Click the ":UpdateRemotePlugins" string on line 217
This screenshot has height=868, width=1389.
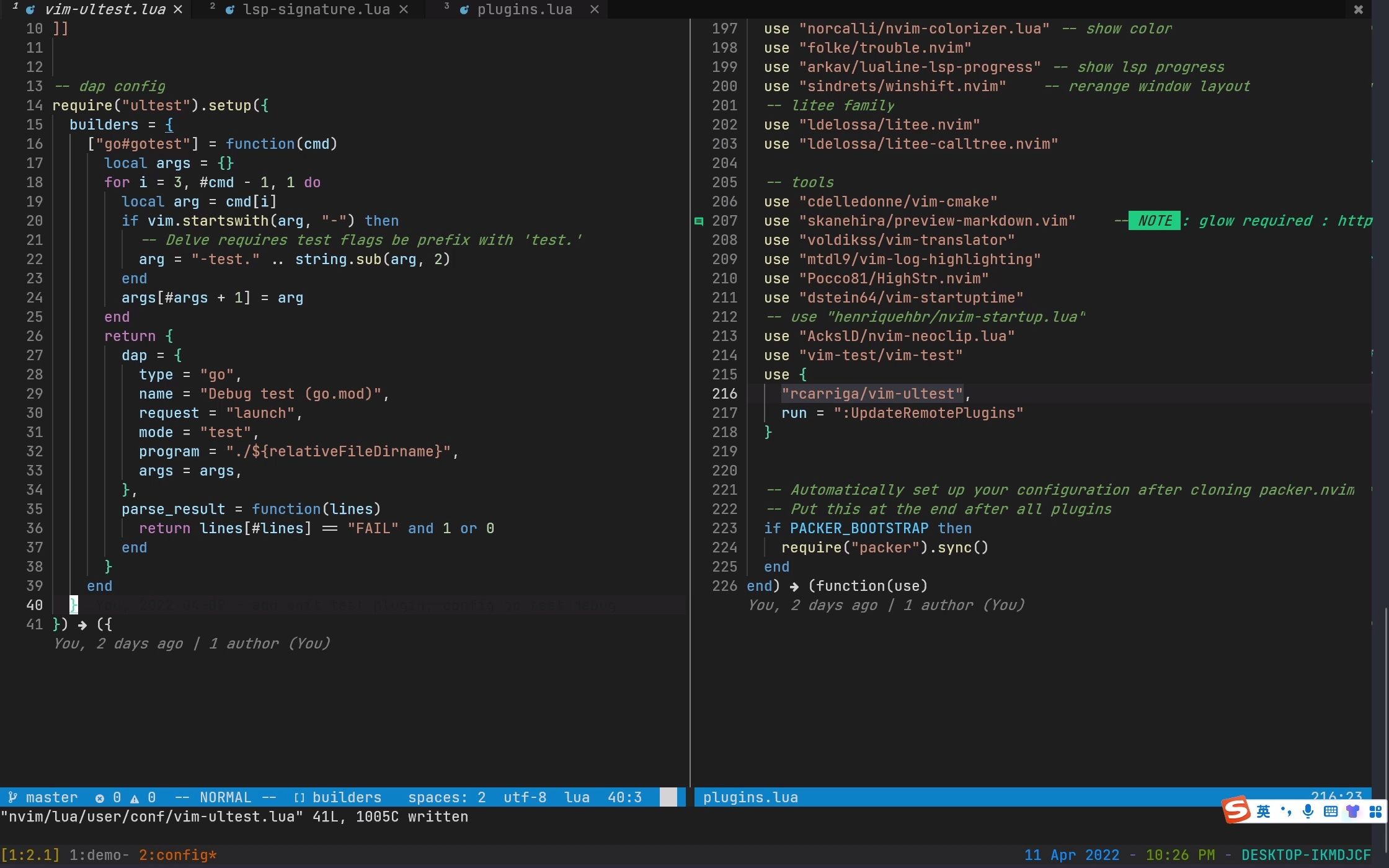(928, 413)
